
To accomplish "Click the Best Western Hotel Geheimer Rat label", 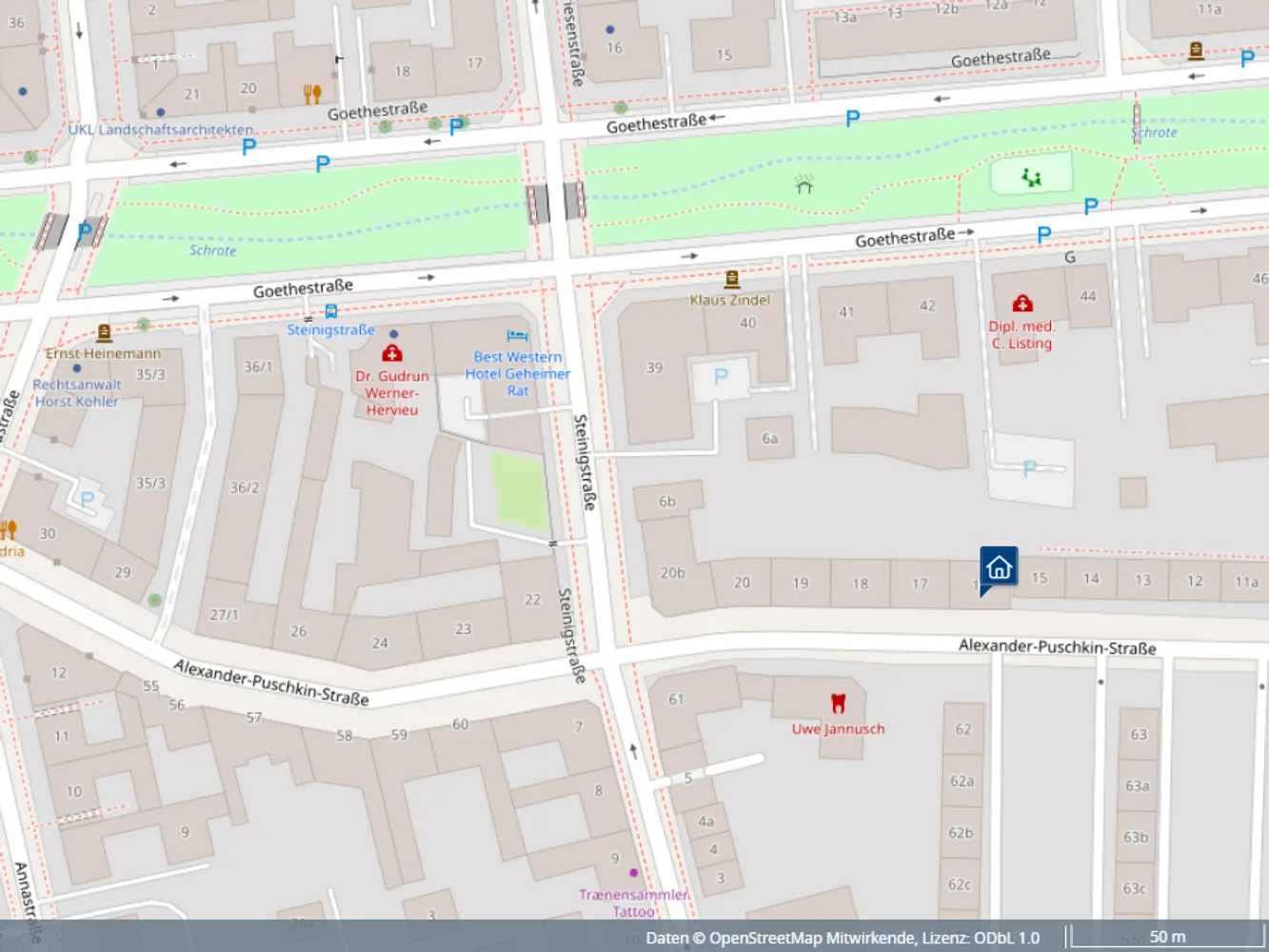I will [517, 373].
